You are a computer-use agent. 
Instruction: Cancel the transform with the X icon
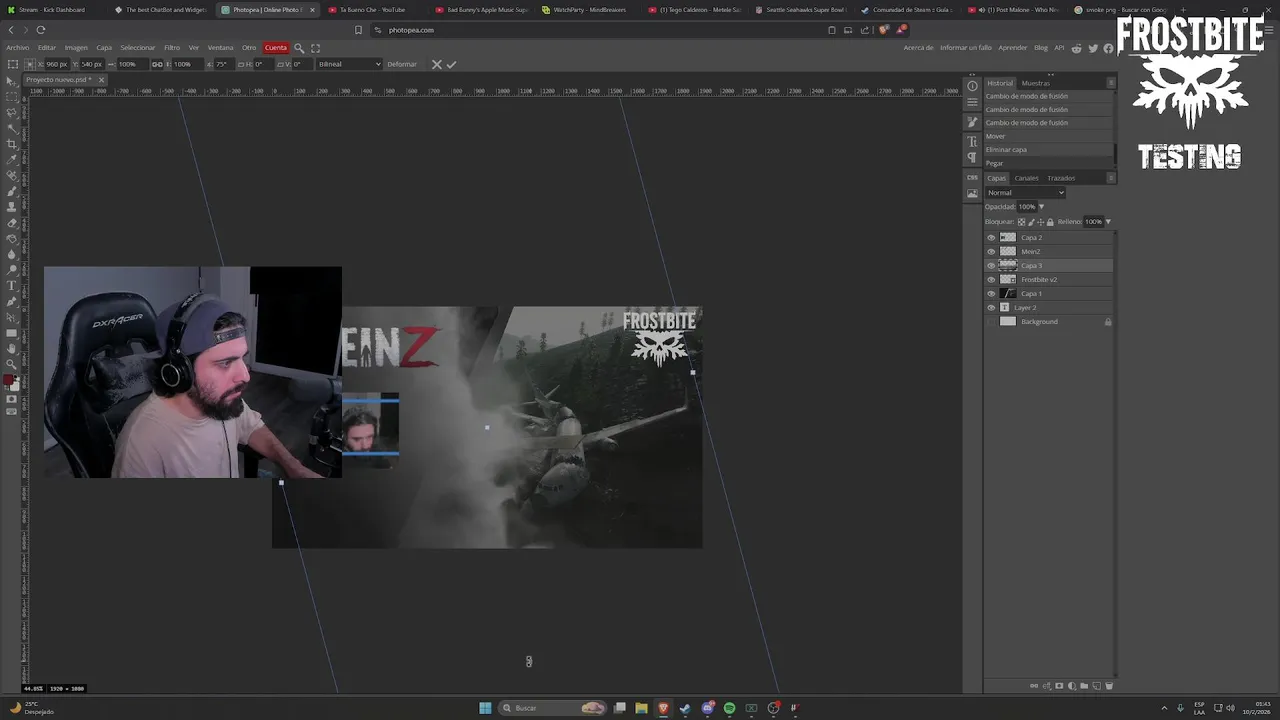click(436, 64)
